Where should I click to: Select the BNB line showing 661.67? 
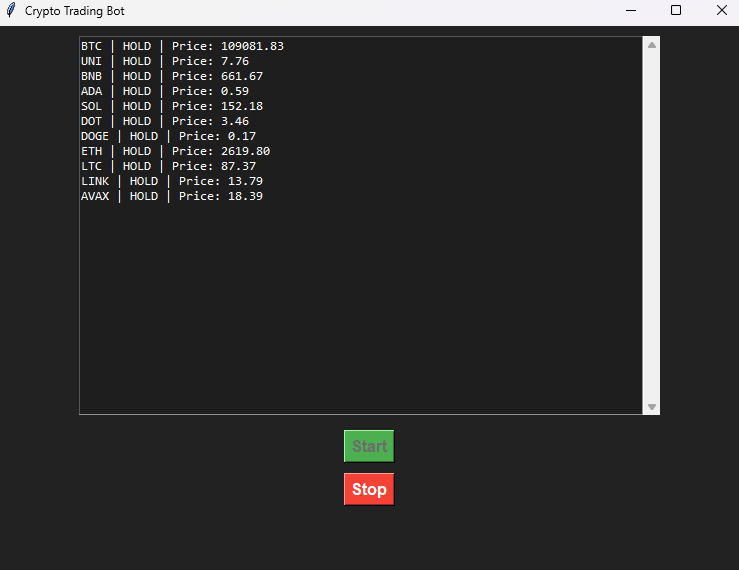[x=172, y=76]
